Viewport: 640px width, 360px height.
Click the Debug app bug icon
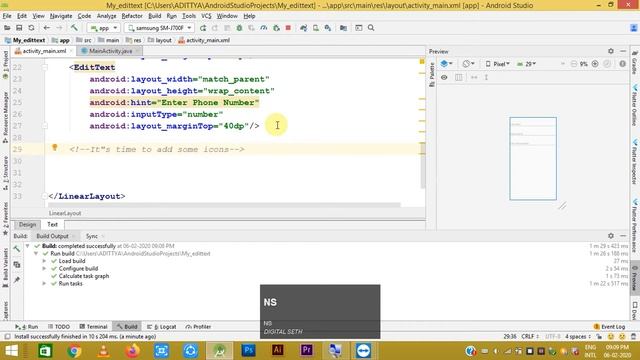(x=240, y=28)
